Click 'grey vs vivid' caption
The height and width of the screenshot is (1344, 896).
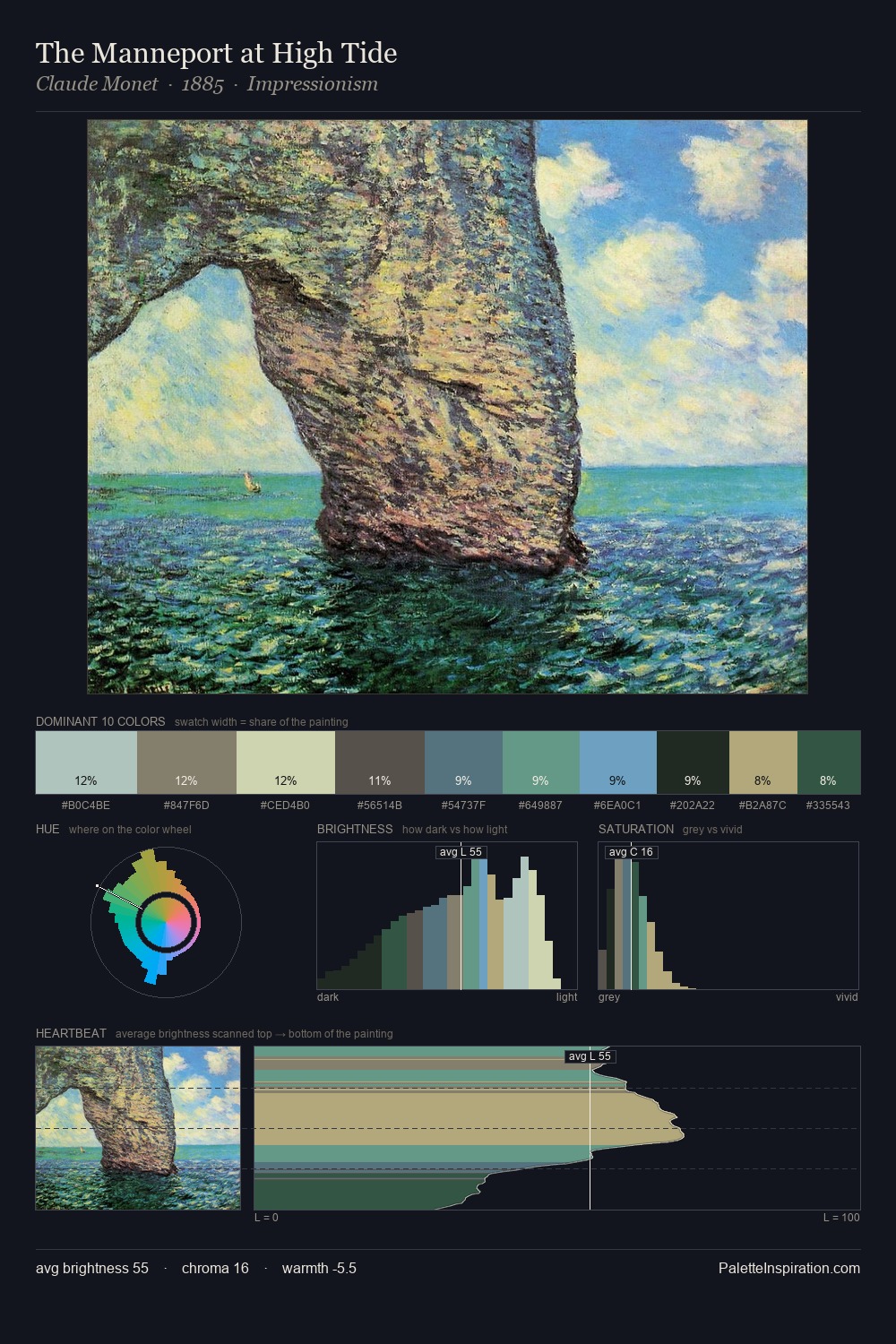click(712, 830)
